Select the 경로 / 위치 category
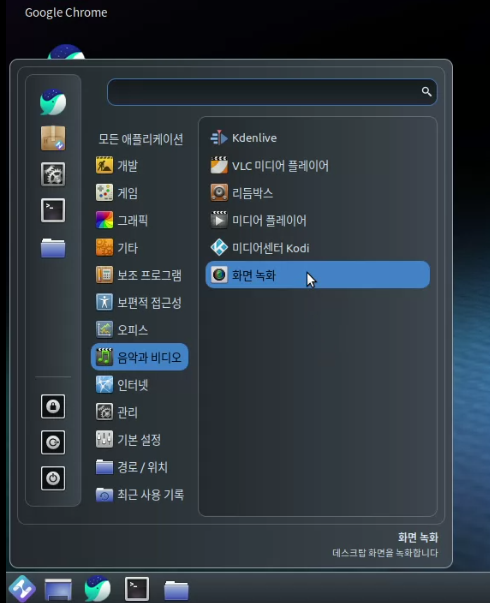Image resolution: width=490 pixels, height=603 pixels. tap(140, 467)
